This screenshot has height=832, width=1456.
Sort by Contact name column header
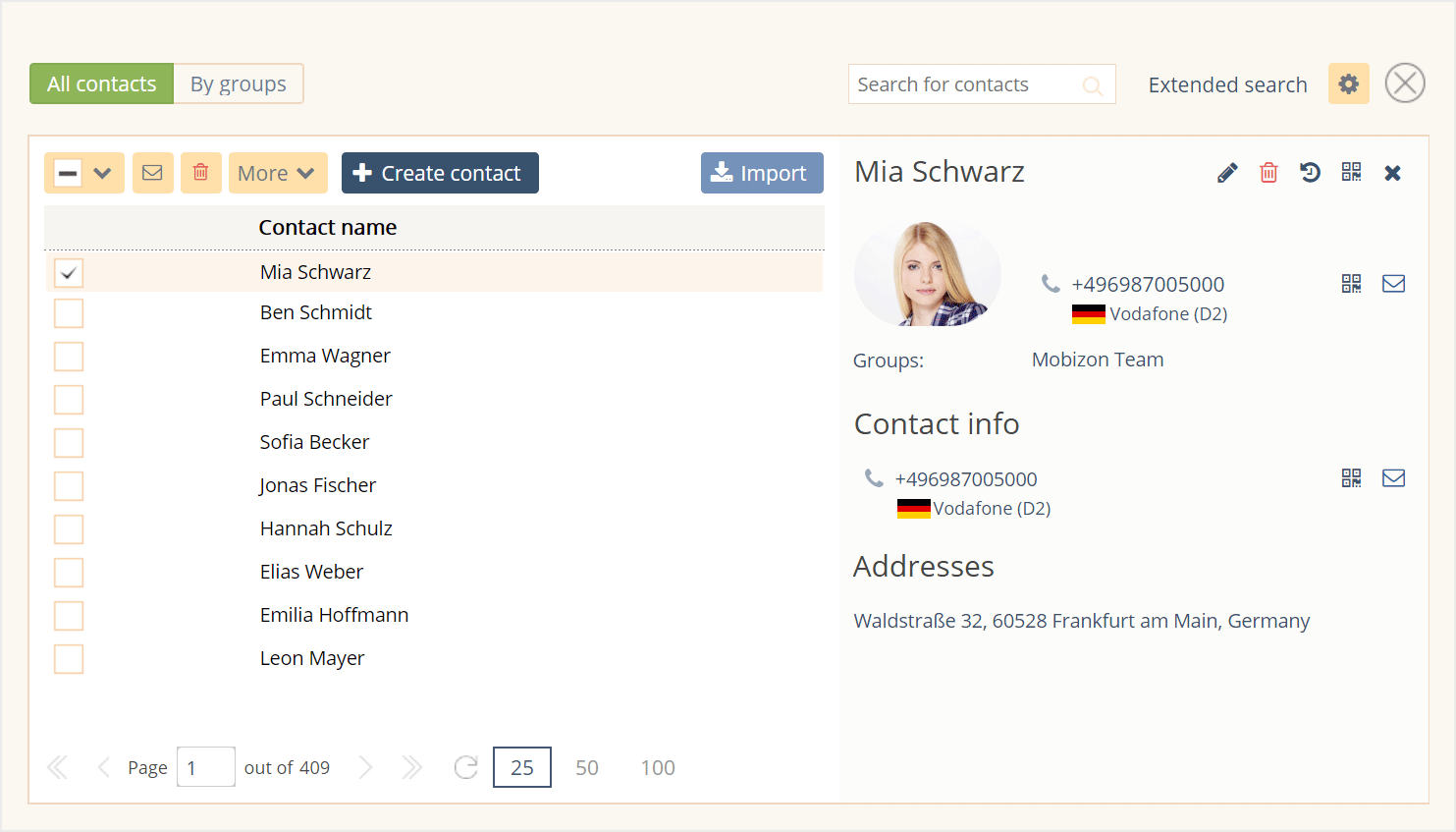[x=328, y=227]
